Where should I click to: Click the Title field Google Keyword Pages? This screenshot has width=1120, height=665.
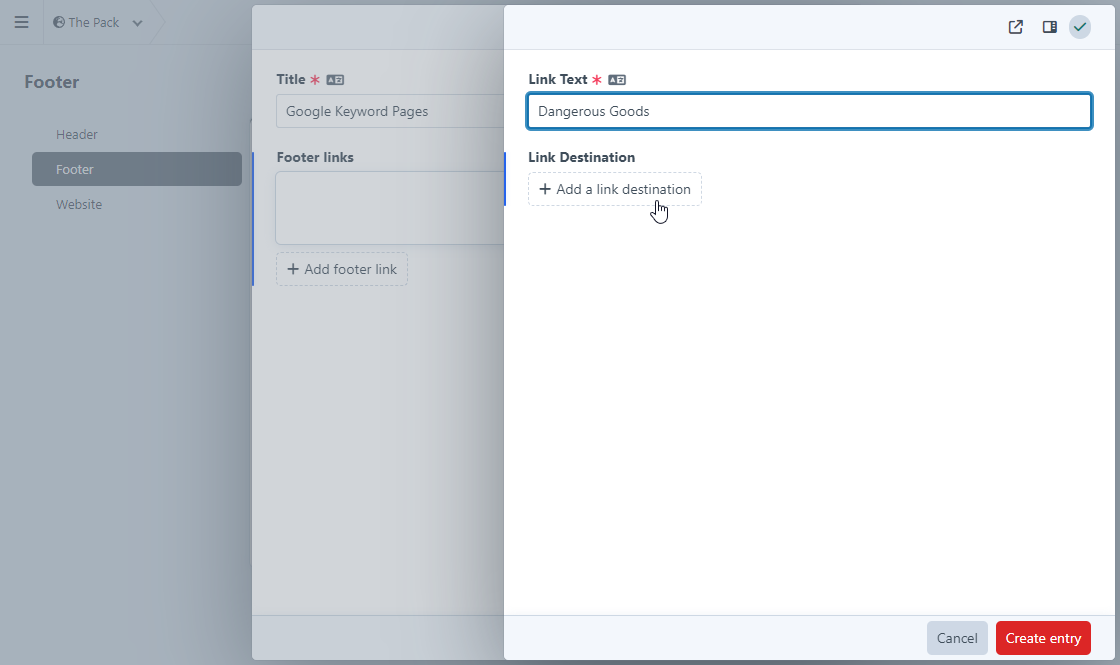coord(390,111)
